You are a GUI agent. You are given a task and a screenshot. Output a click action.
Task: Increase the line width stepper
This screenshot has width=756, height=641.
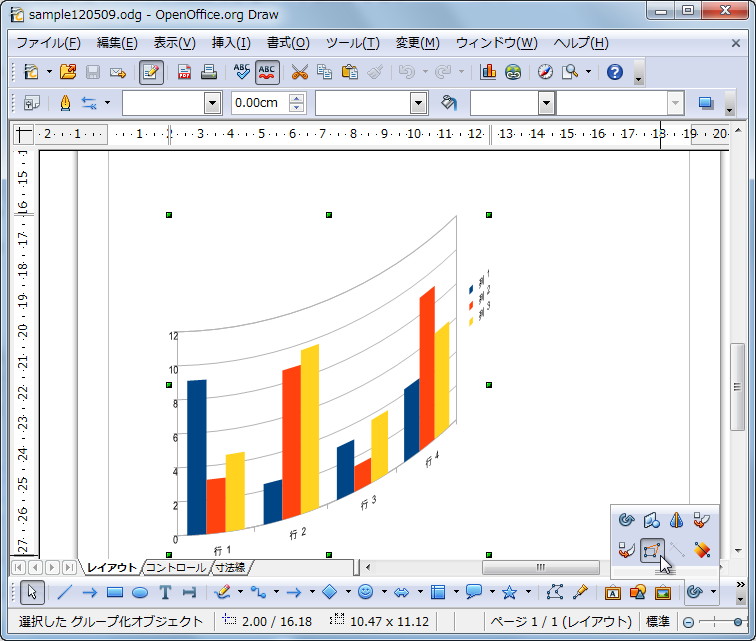pos(297,97)
